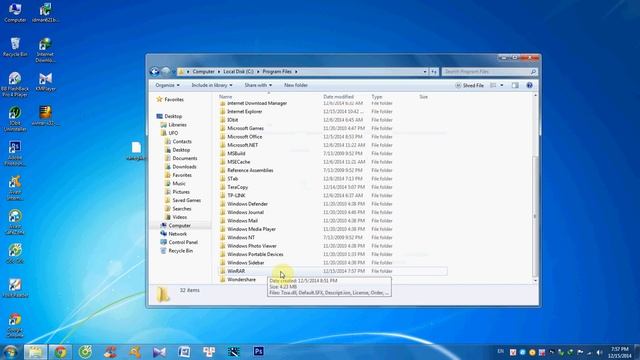Open the view options dropdown arrow

click(x=502, y=85)
